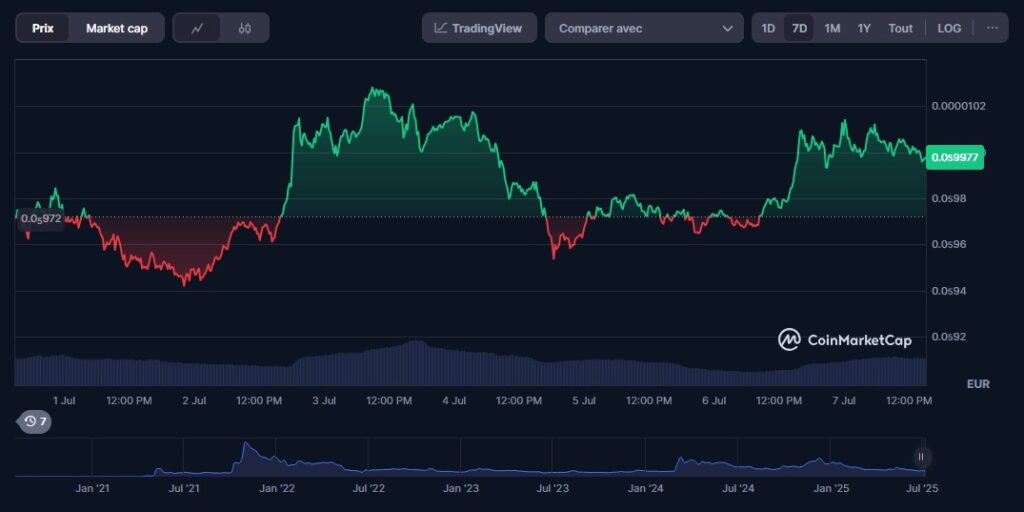The image size is (1024, 512).
Task: Set range to 1M
Action: [832, 28]
